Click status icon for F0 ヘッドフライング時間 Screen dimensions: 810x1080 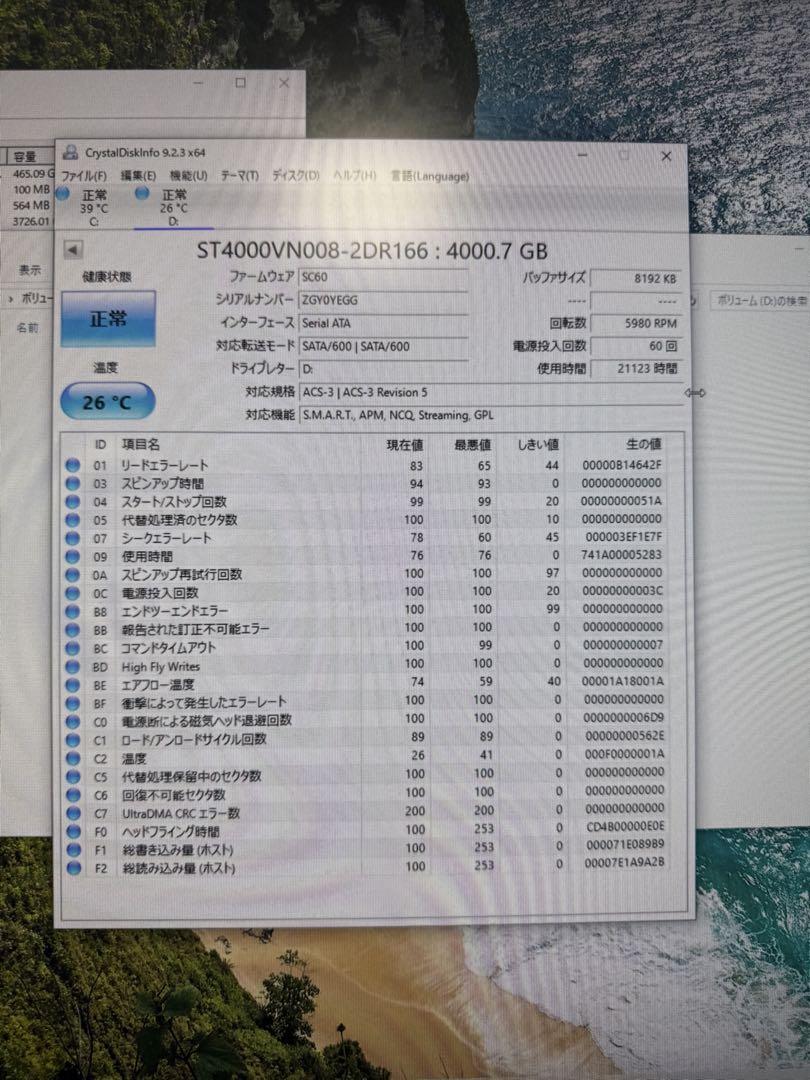(72, 831)
